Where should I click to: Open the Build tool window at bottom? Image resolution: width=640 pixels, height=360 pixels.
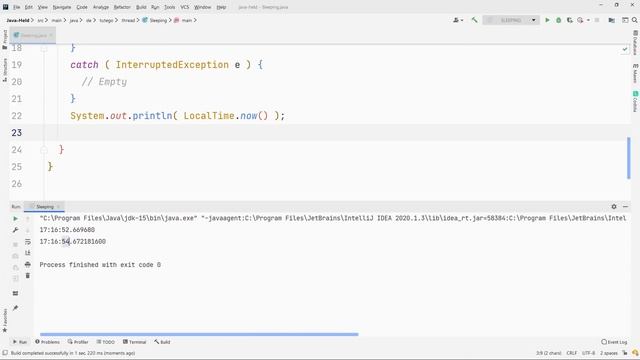(162, 342)
